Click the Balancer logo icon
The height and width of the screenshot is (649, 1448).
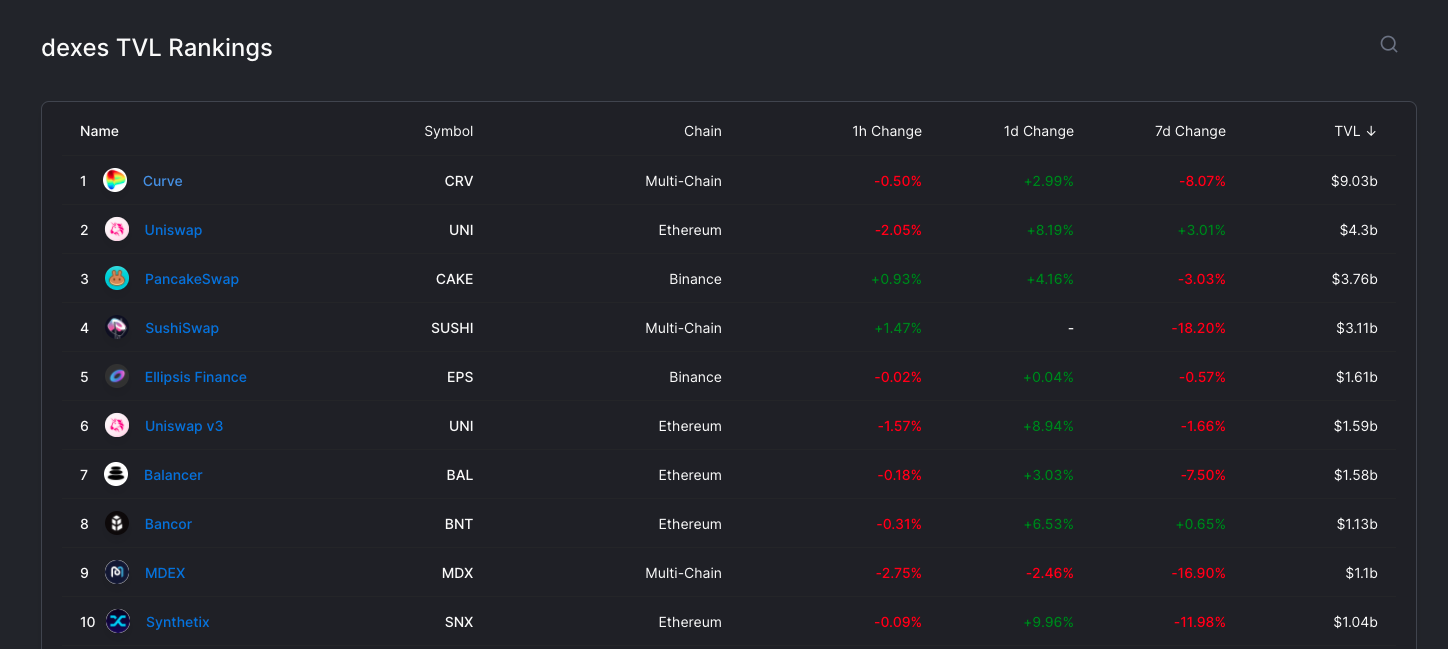pyautogui.click(x=116, y=475)
